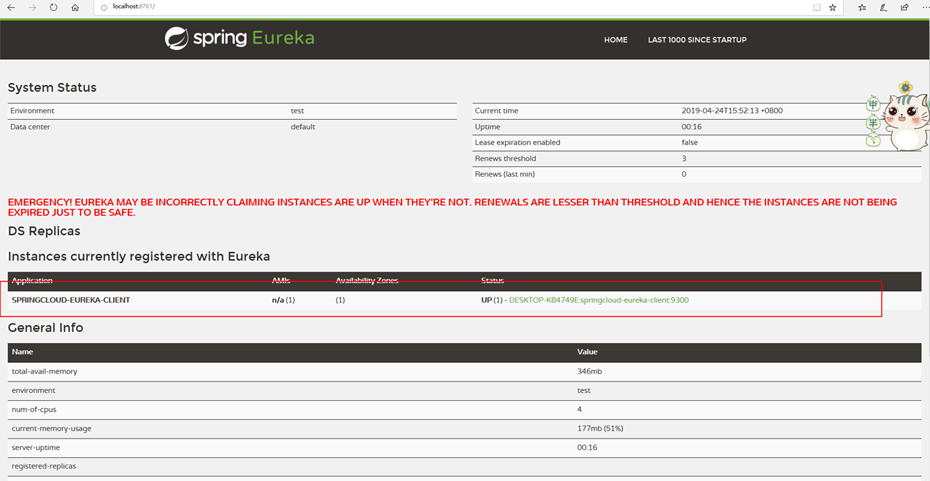Click the flower gear icon above cat
Viewport: 930px width, 481px height.
(x=906, y=88)
